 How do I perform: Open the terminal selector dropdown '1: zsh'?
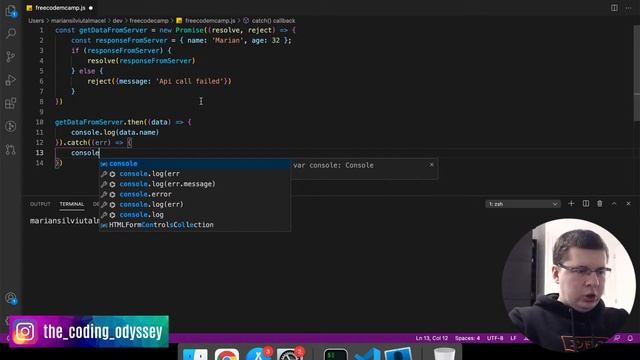(523, 204)
